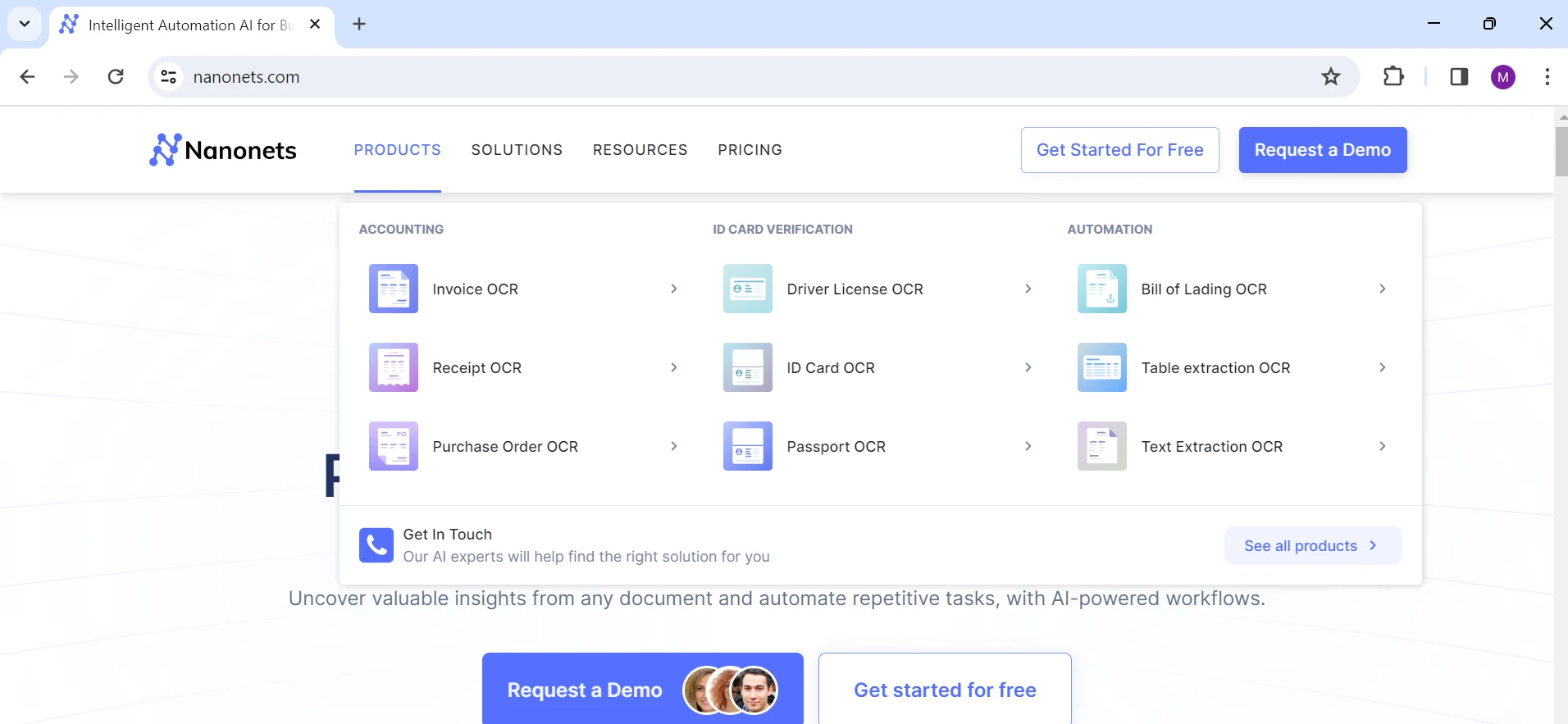Expand the Text Extraction OCR chevron
The image size is (1568, 724).
[1382, 446]
